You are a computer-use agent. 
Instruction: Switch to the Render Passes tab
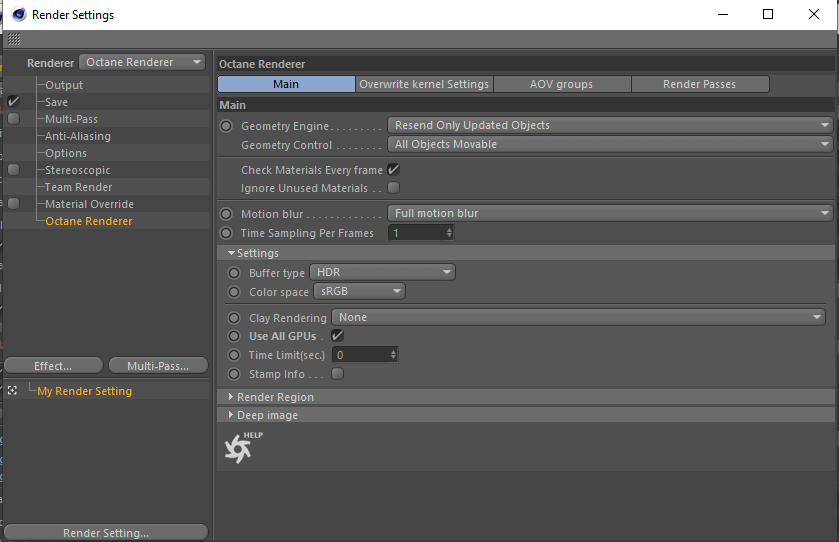700,84
